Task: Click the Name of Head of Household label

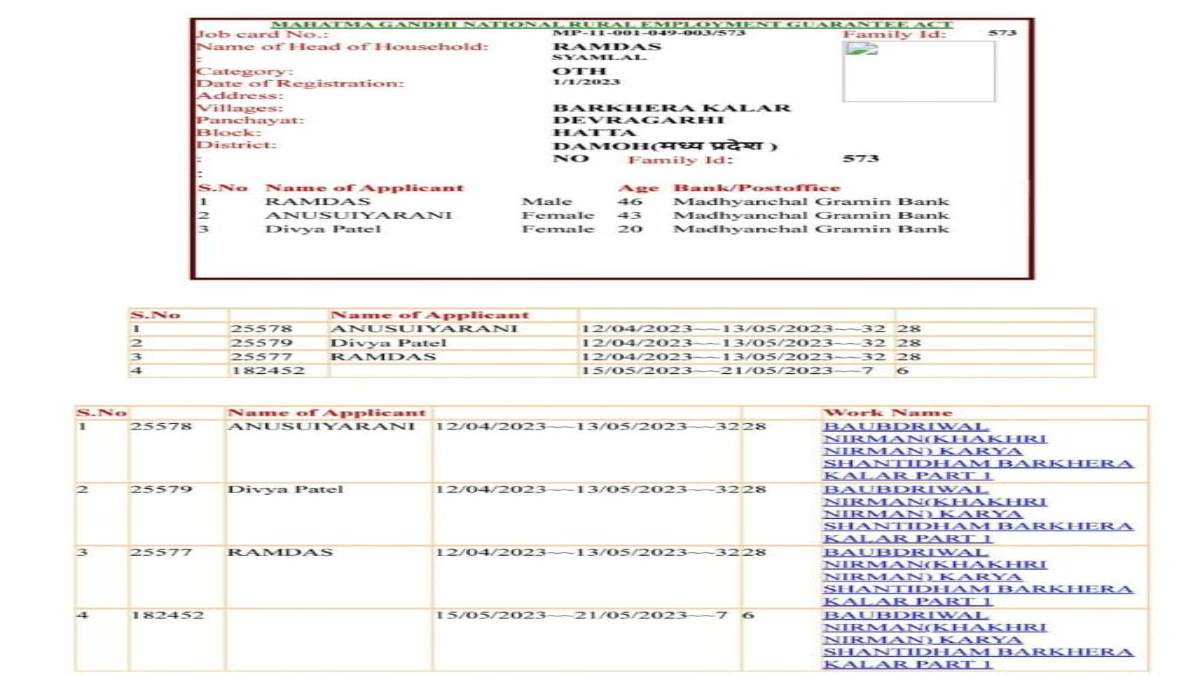Action: tap(342, 46)
